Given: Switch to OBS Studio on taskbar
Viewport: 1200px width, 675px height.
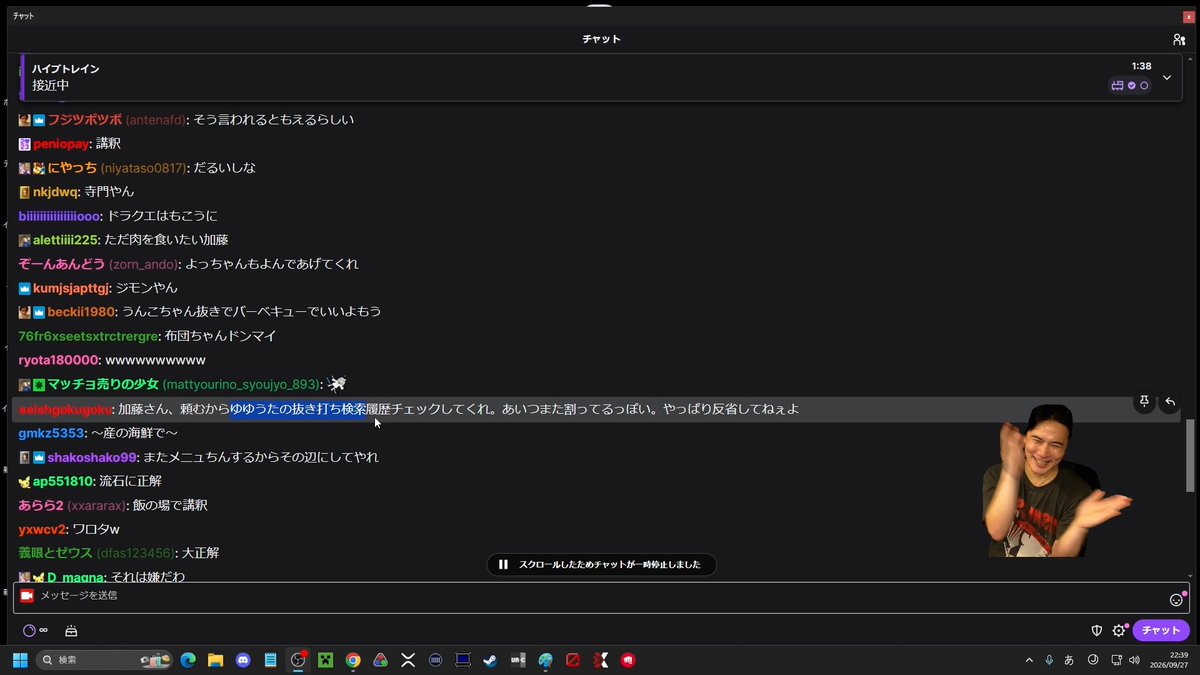Looking at the screenshot, I should (298, 660).
